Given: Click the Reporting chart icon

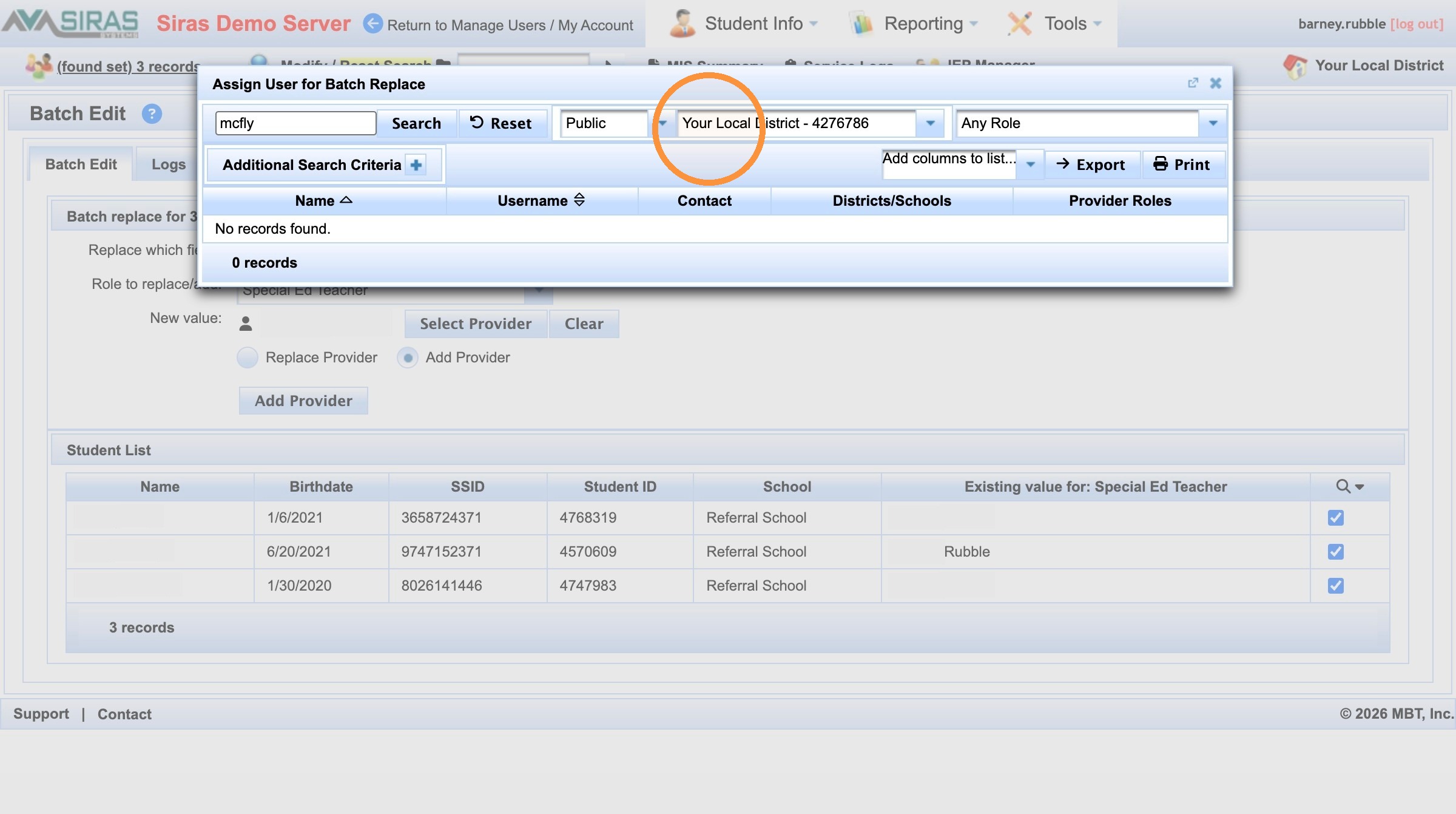Looking at the screenshot, I should (x=862, y=24).
